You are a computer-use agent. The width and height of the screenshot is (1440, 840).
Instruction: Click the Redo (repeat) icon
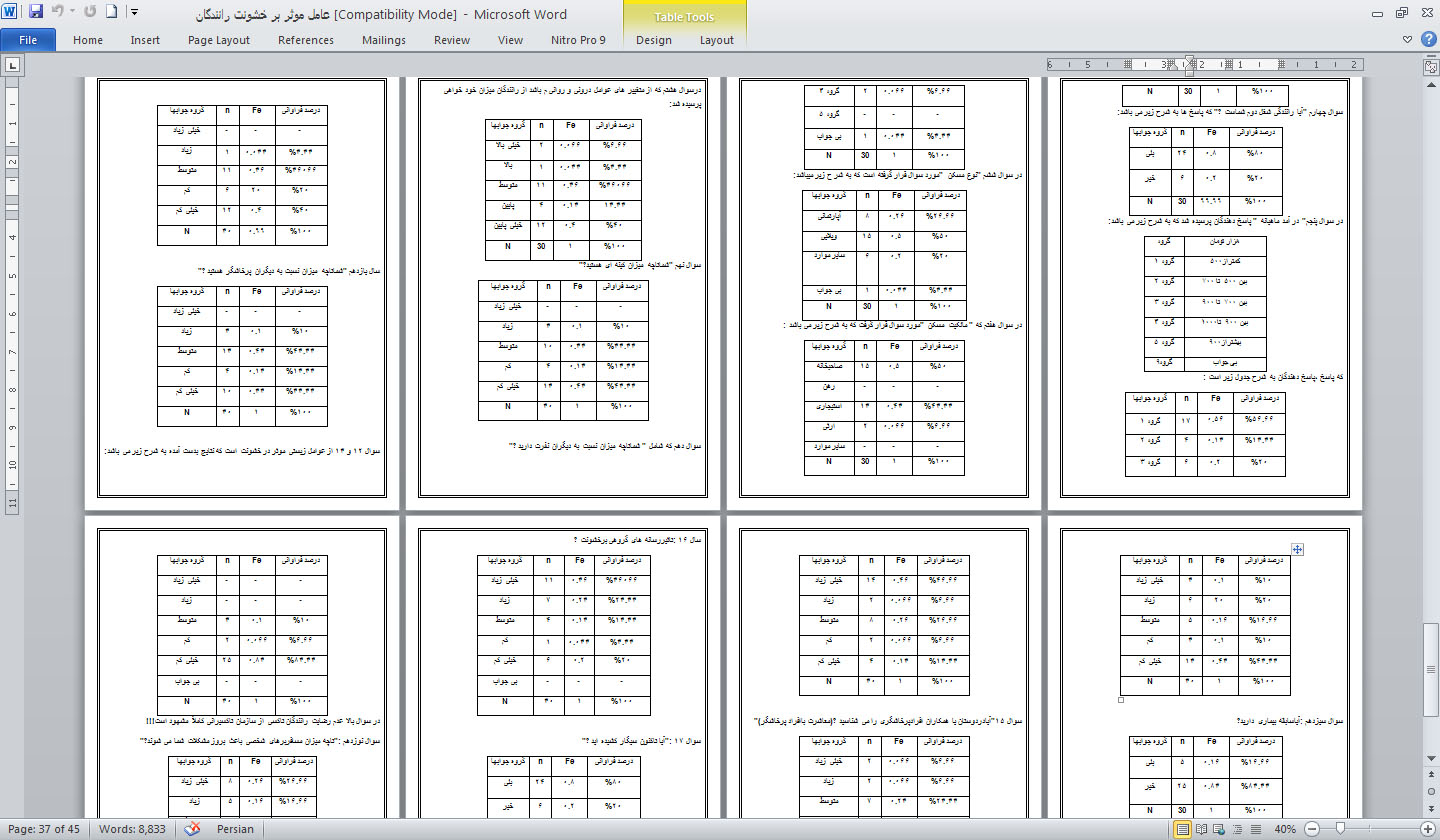[91, 13]
